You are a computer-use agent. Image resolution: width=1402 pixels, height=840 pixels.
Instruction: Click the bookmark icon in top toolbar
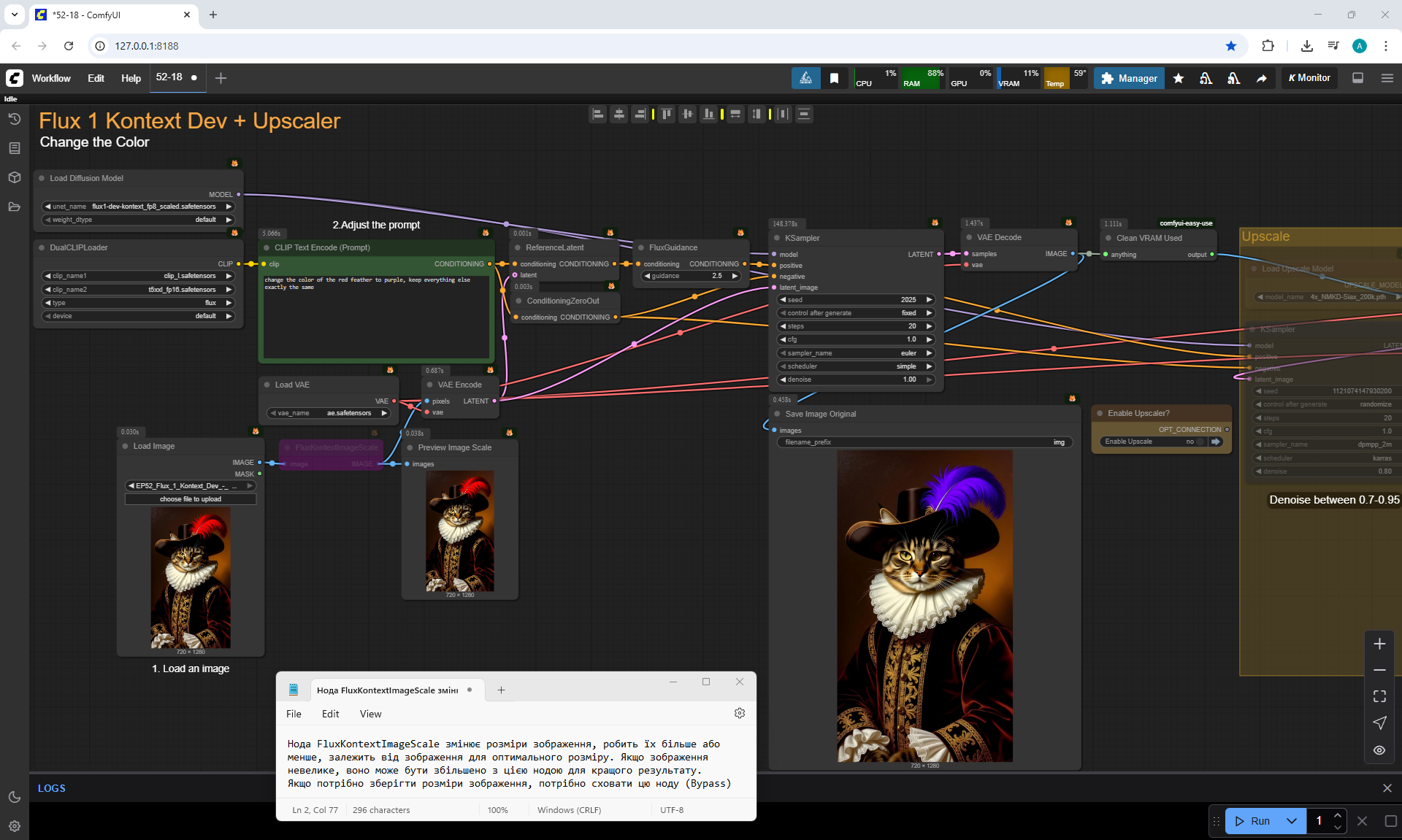pos(834,78)
